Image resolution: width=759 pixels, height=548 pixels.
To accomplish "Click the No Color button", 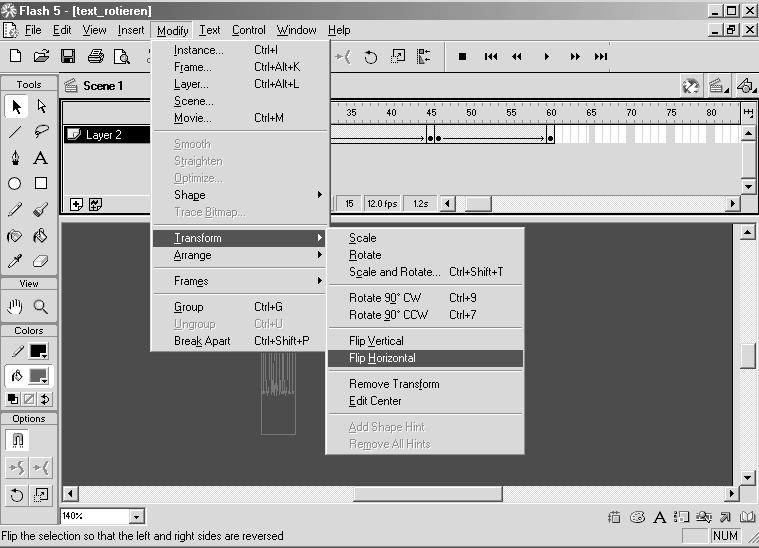I will [x=29, y=399].
